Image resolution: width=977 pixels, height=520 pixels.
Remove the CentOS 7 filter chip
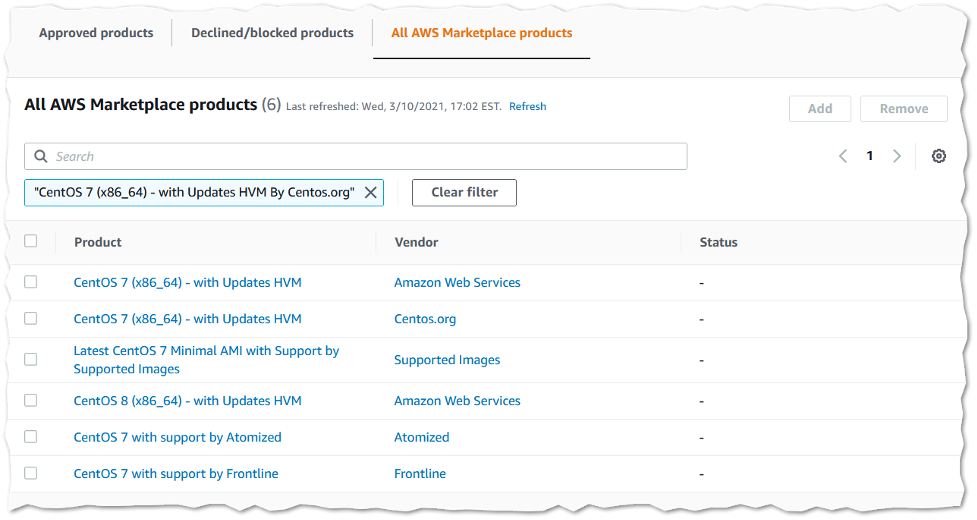point(370,192)
